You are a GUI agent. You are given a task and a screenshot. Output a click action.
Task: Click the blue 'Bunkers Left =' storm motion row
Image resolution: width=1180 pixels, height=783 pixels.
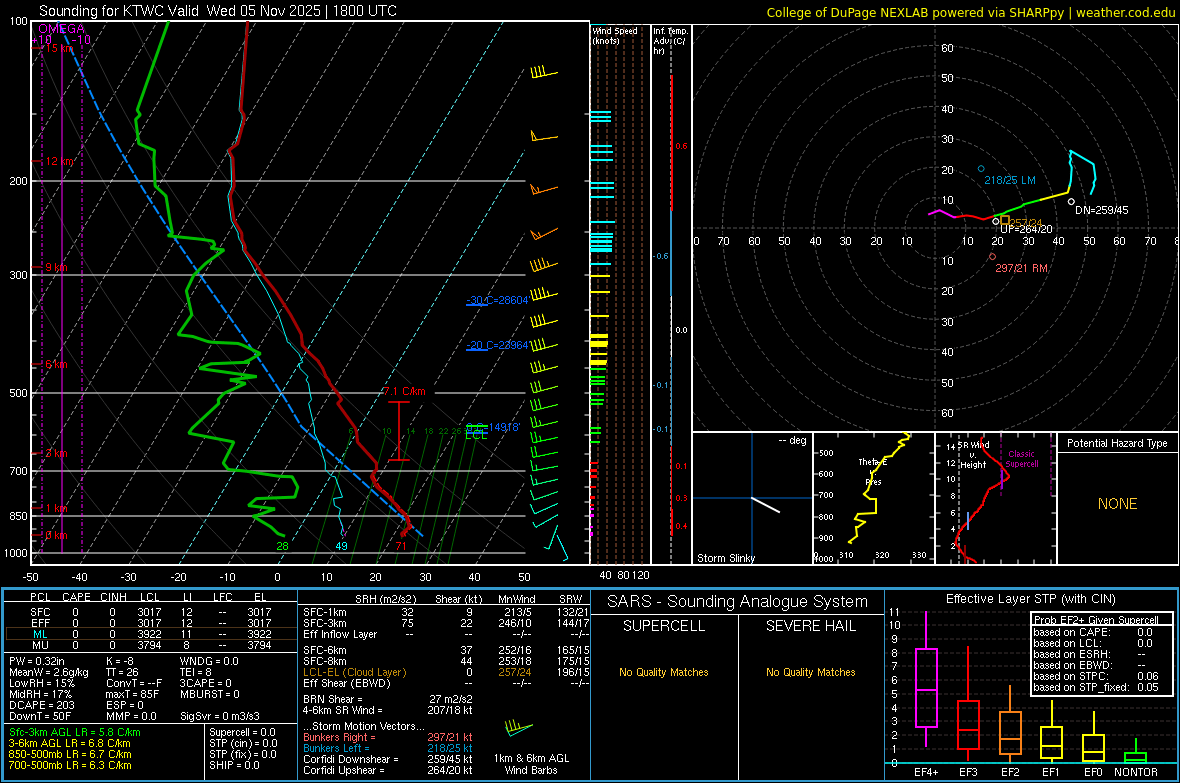click(x=388, y=748)
